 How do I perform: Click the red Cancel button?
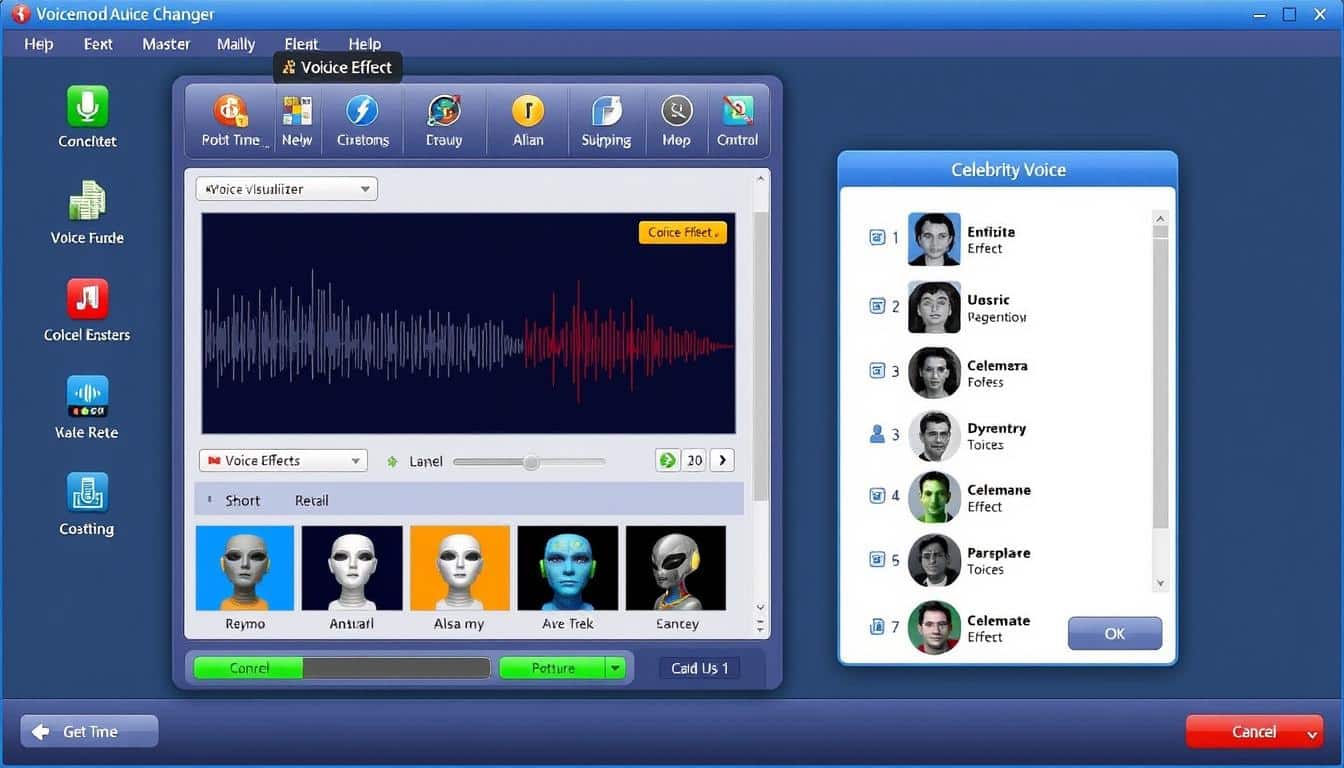[1254, 731]
